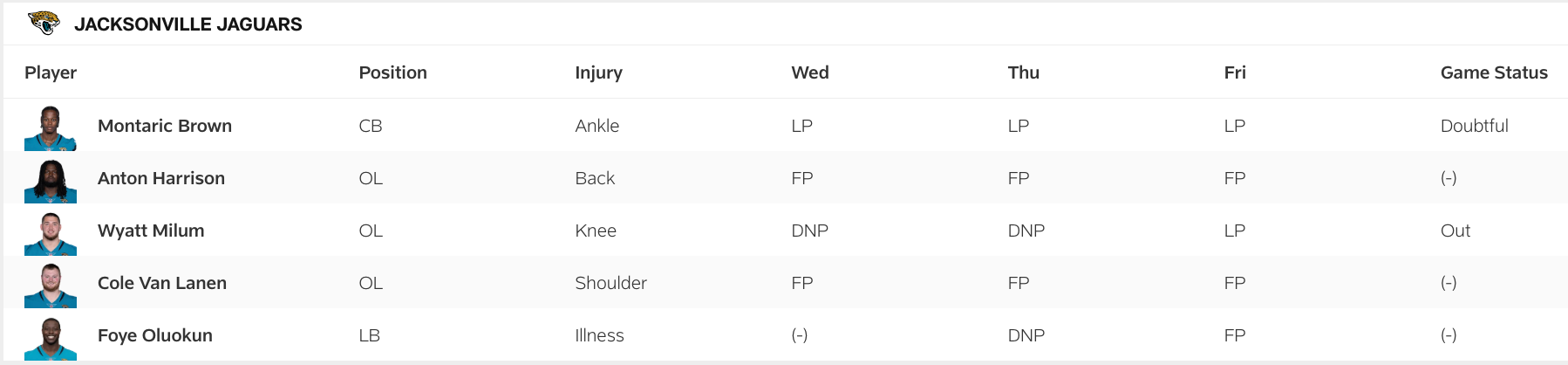Select Wyatt Milum's headshot image

[x=51, y=232]
